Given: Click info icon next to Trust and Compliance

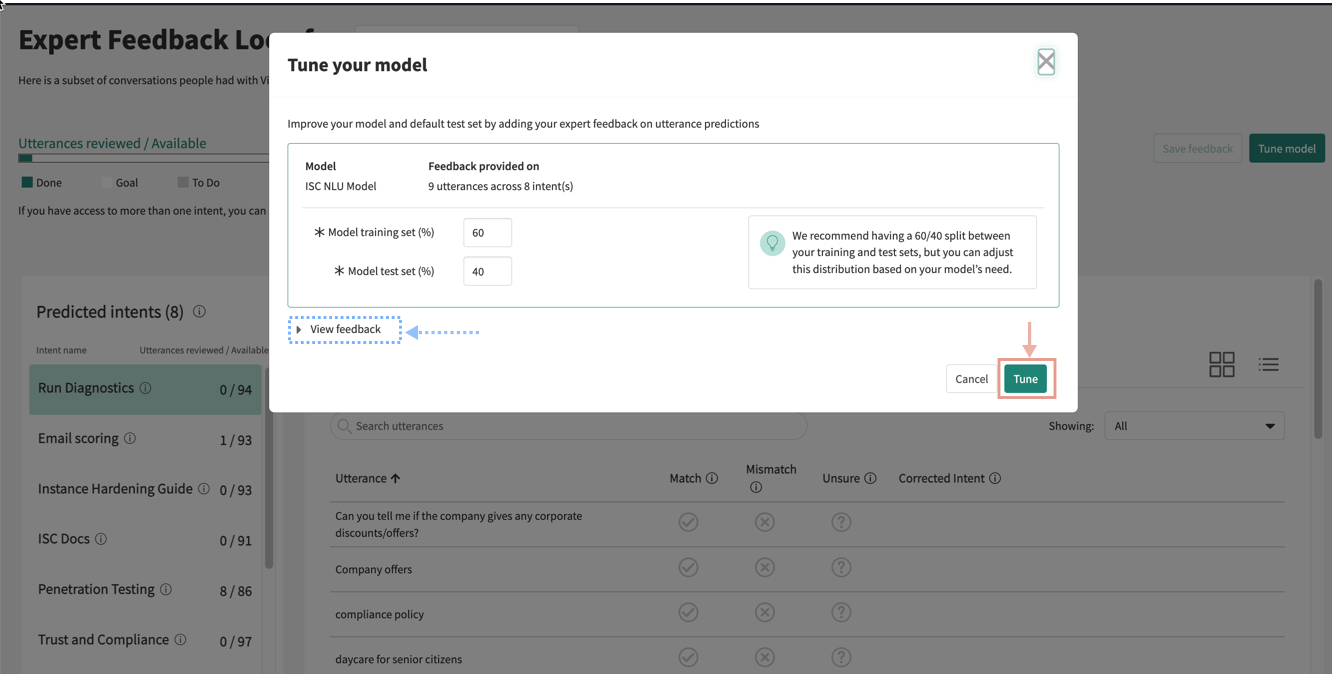Looking at the screenshot, I should coord(180,640).
